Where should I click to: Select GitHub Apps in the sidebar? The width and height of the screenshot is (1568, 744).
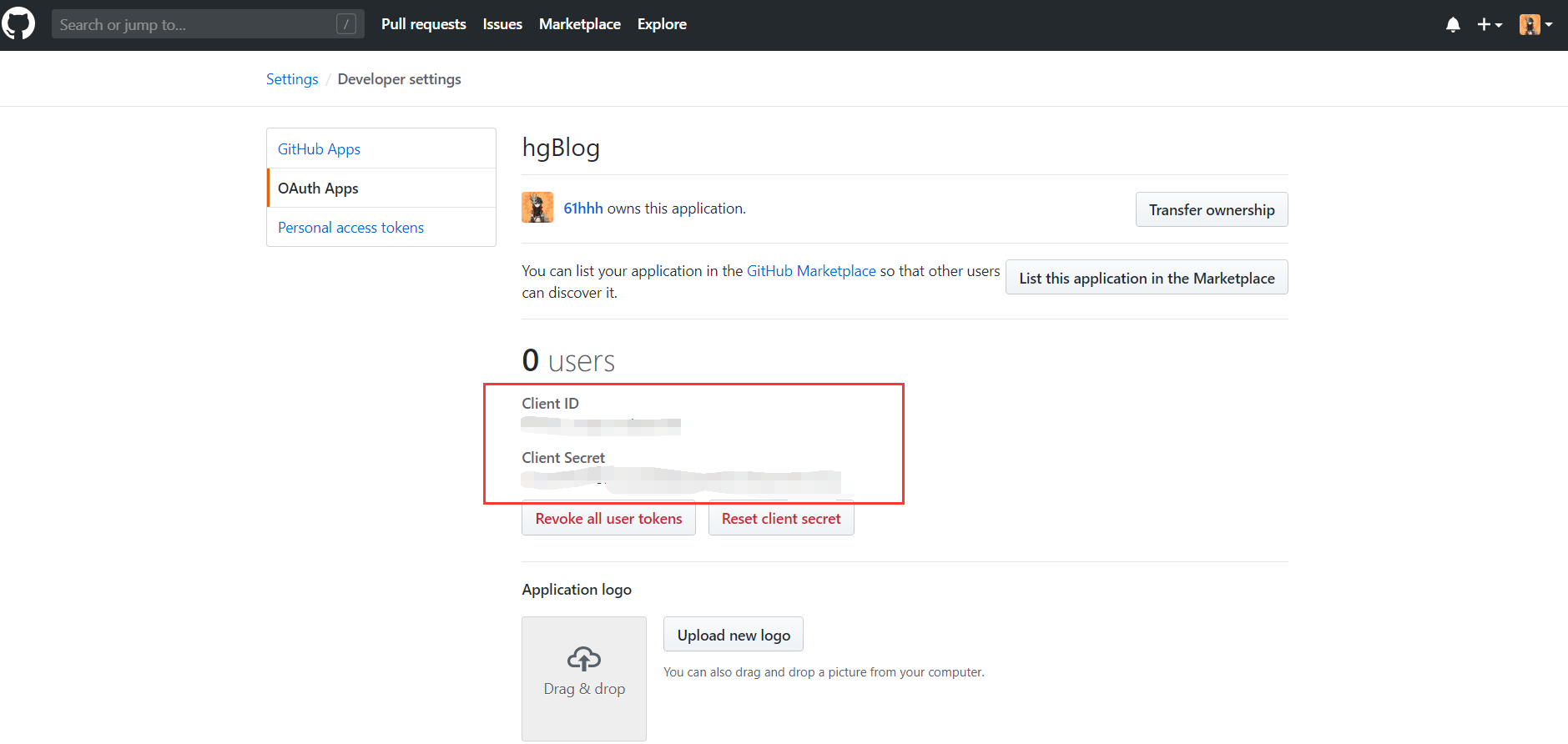pyautogui.click(x=381, y=148)
